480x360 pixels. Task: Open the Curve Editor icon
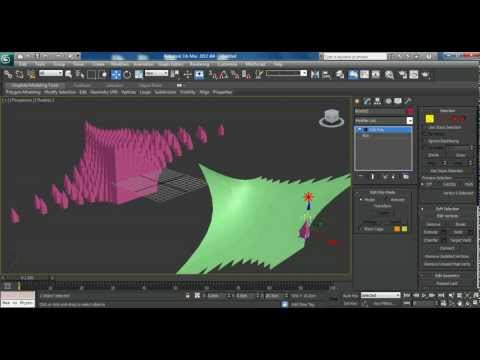365,74
